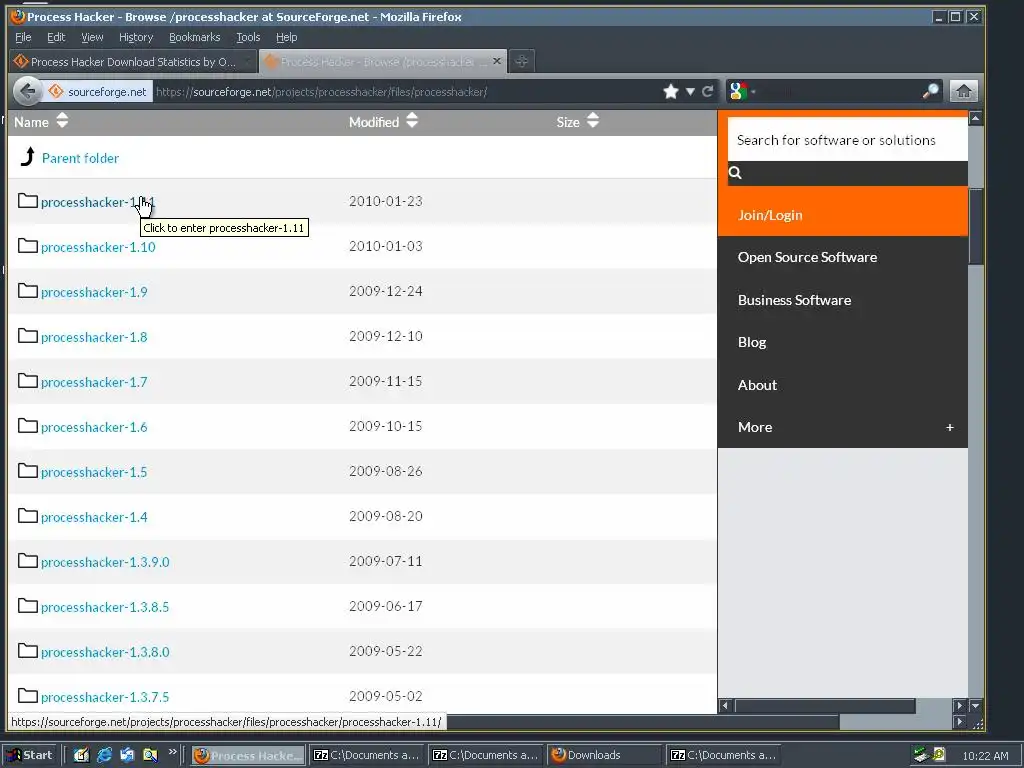Click the folder icon beside processhacker-1.8
This screenshot has width=1024, height=768.
27,336
